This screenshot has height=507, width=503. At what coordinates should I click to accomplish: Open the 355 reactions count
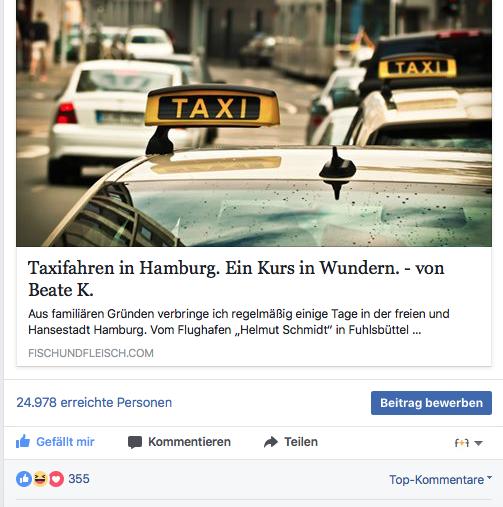coord(79,479)
